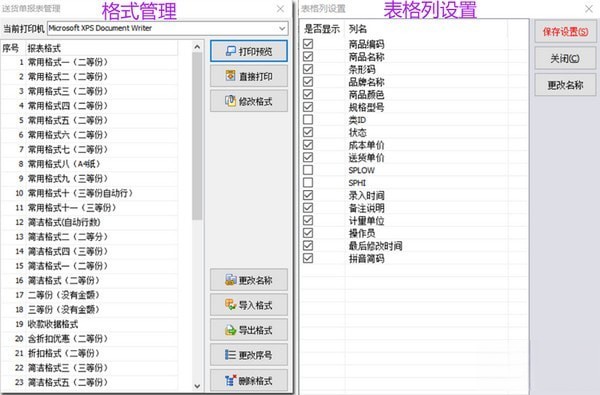The height and width of the screenshot is (395, 600).
Task: Toggle the 录入时间 column checkbox
Action: point(308,195)
